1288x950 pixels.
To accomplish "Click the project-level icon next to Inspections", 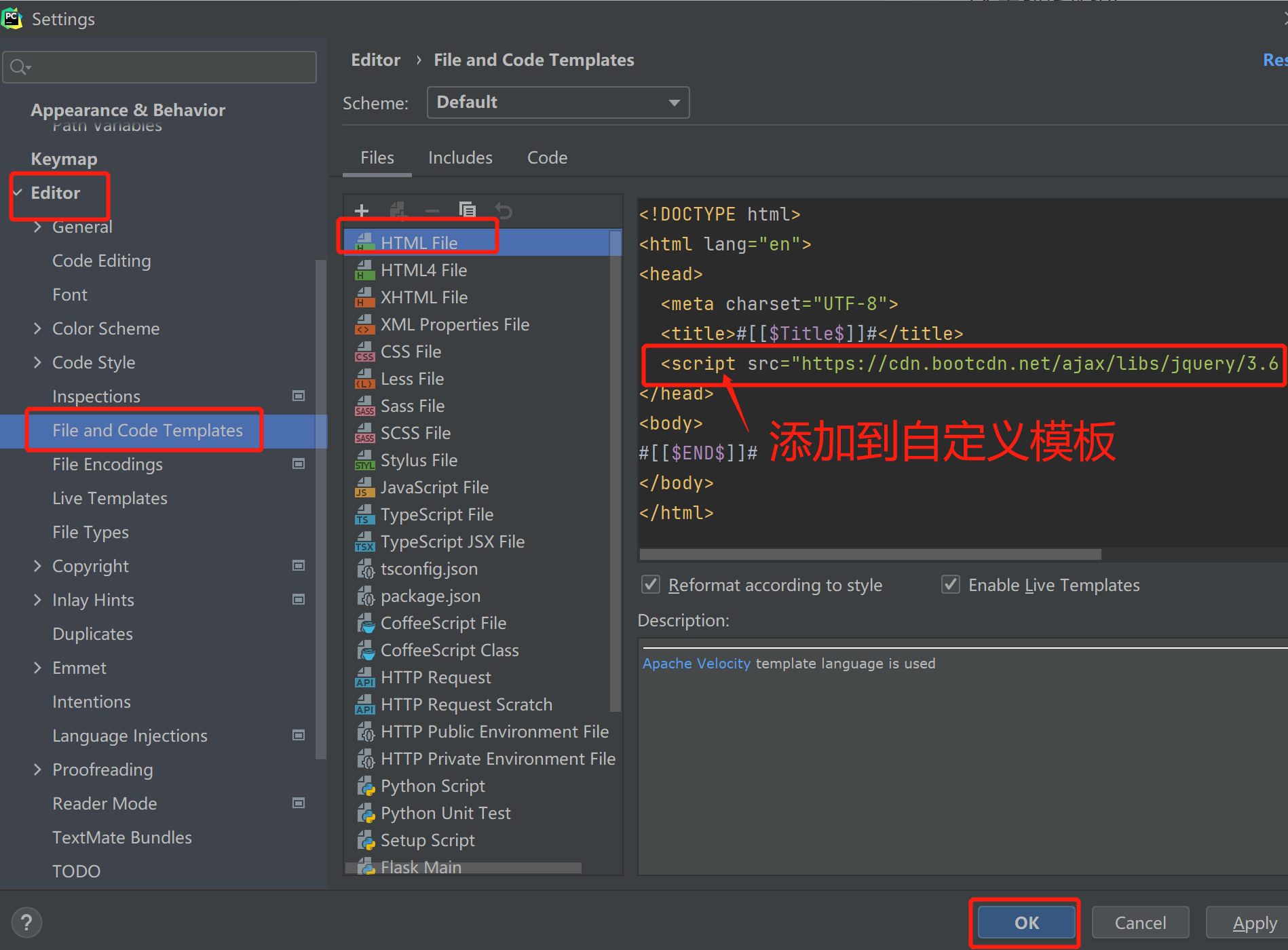I will tap(299, 396).
